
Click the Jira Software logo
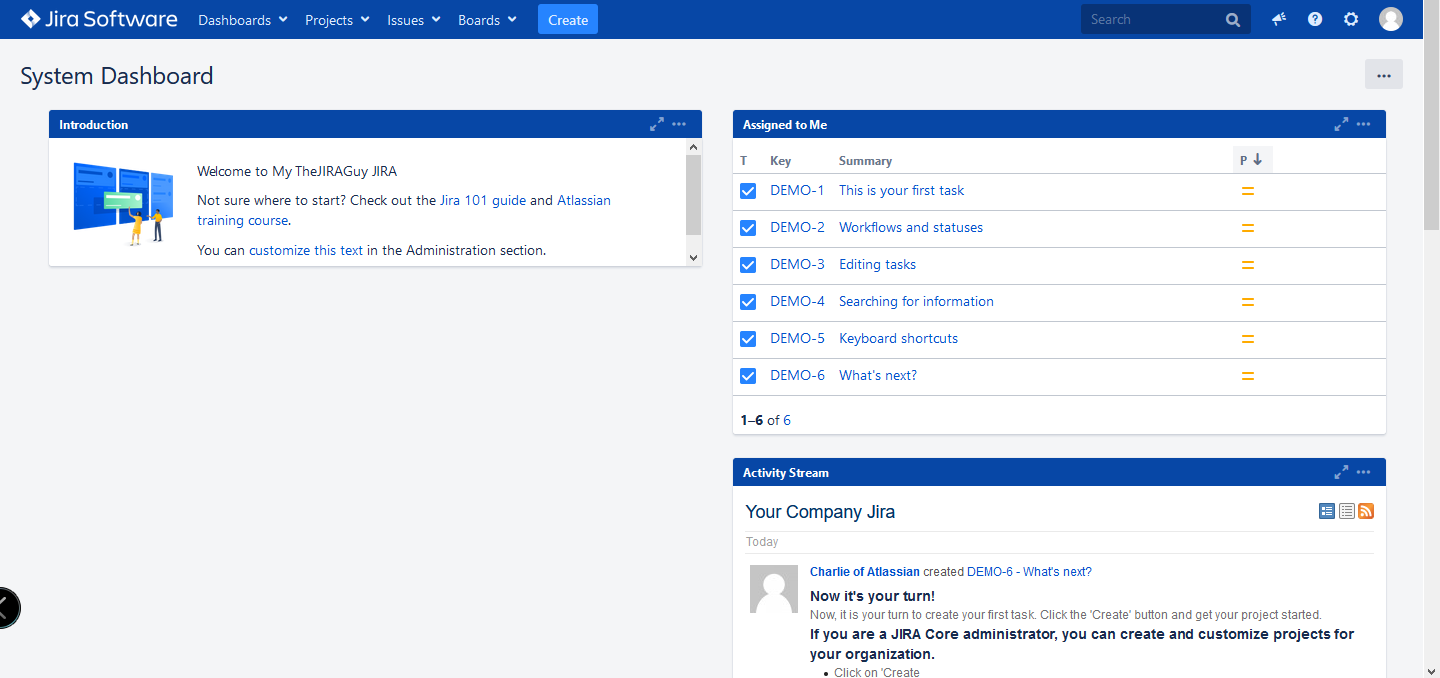(97, 18)
